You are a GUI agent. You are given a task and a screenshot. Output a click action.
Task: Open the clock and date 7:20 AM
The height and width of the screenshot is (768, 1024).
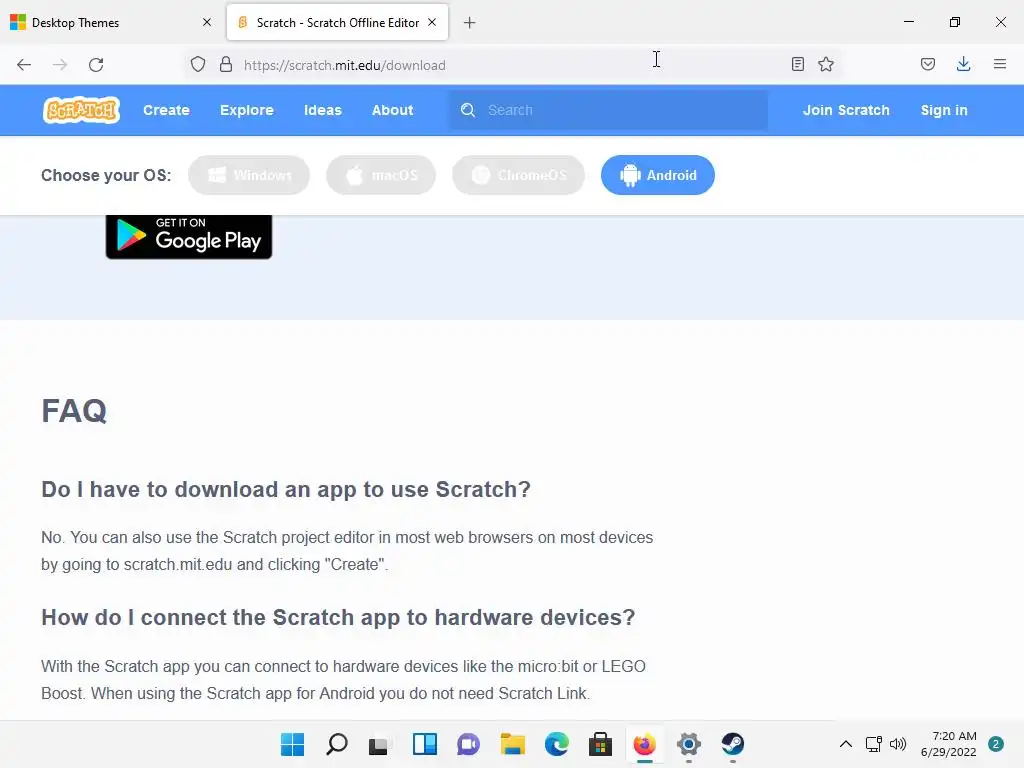(949, 744)
